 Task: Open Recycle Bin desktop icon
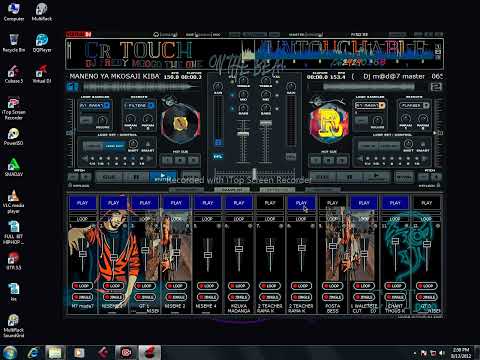(x=13, y=43)
